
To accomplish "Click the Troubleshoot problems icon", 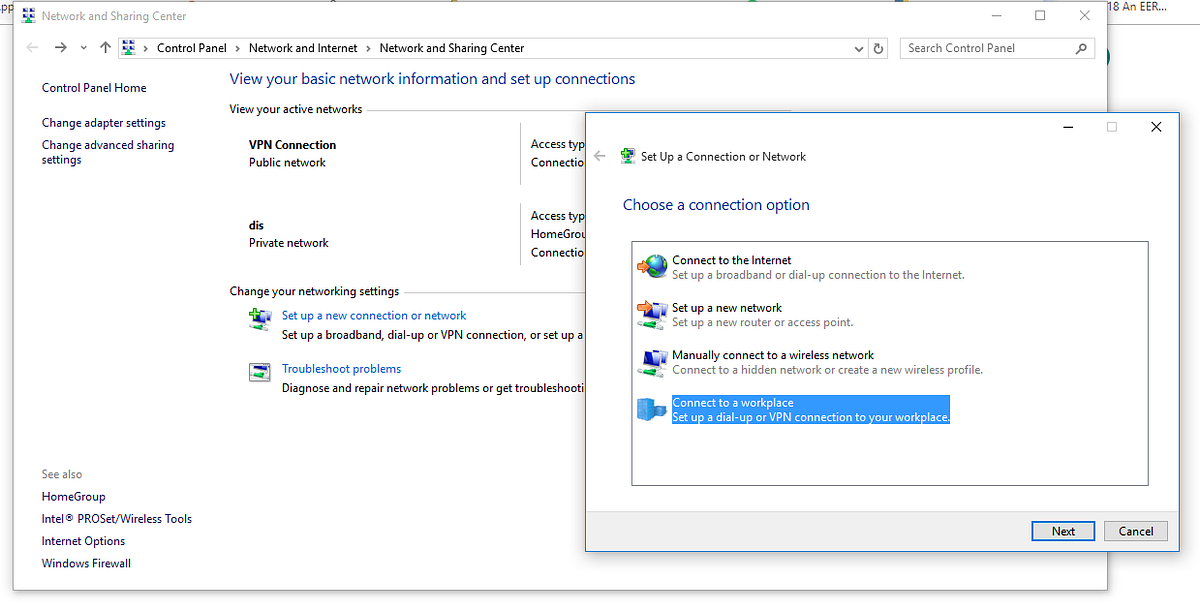I will [259, 372].
